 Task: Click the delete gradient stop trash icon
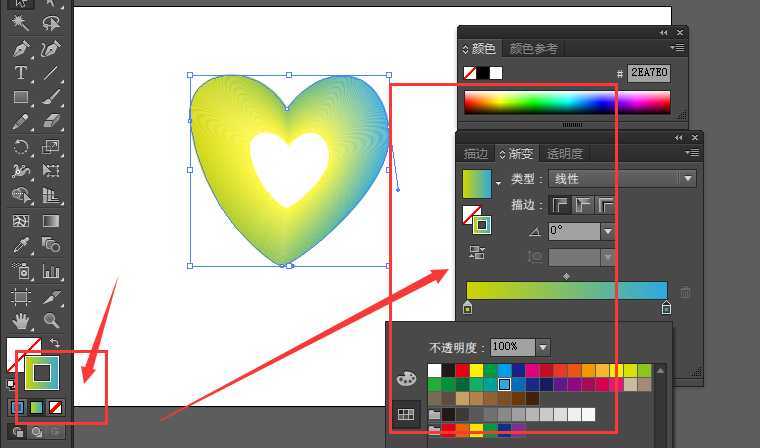pyautogui.click(x=685, y=292)
